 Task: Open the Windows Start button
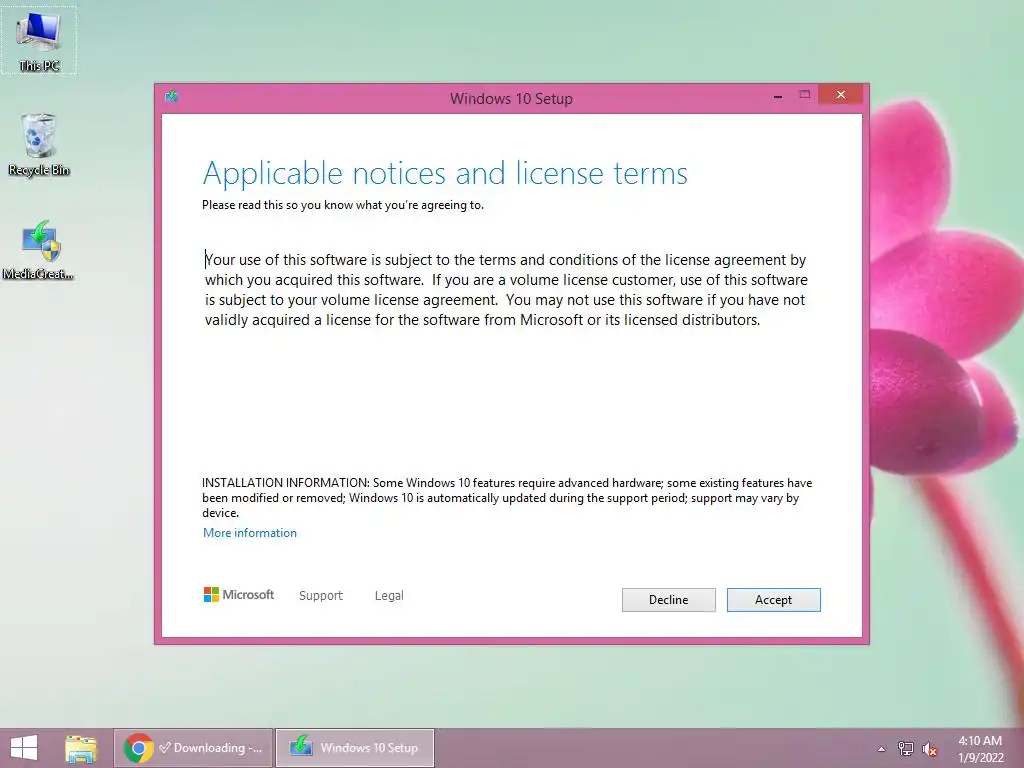(x=24, y=748)
